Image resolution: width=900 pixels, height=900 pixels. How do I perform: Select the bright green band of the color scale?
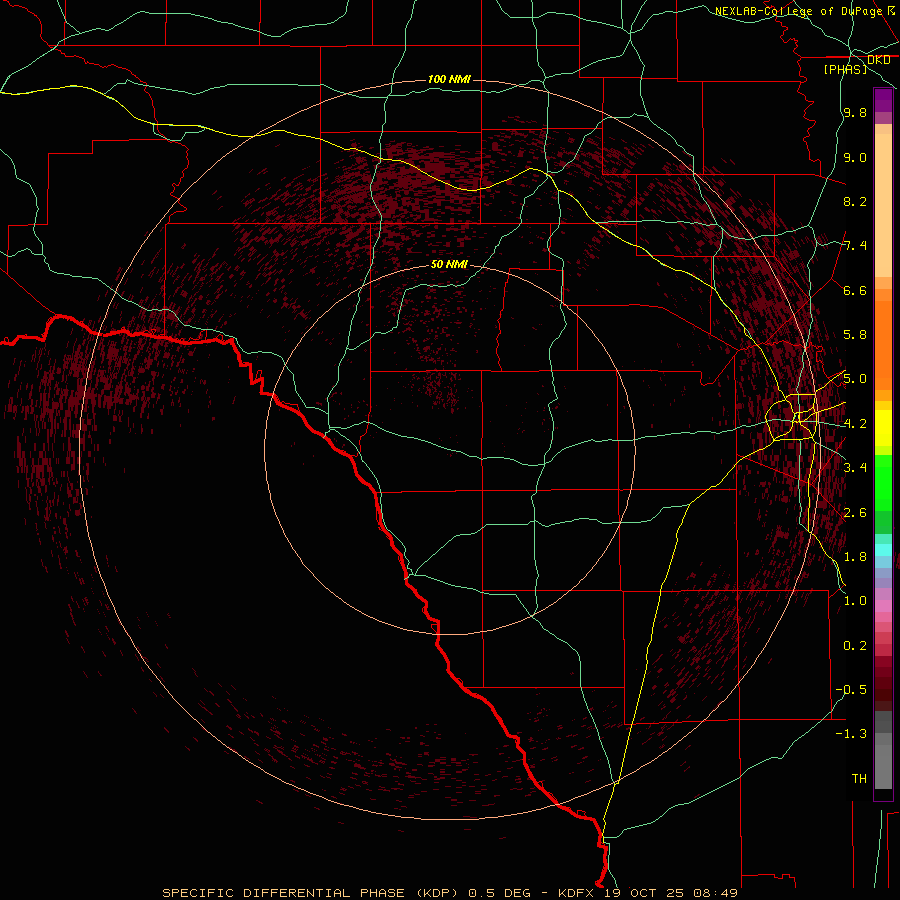tap(883, 483)
